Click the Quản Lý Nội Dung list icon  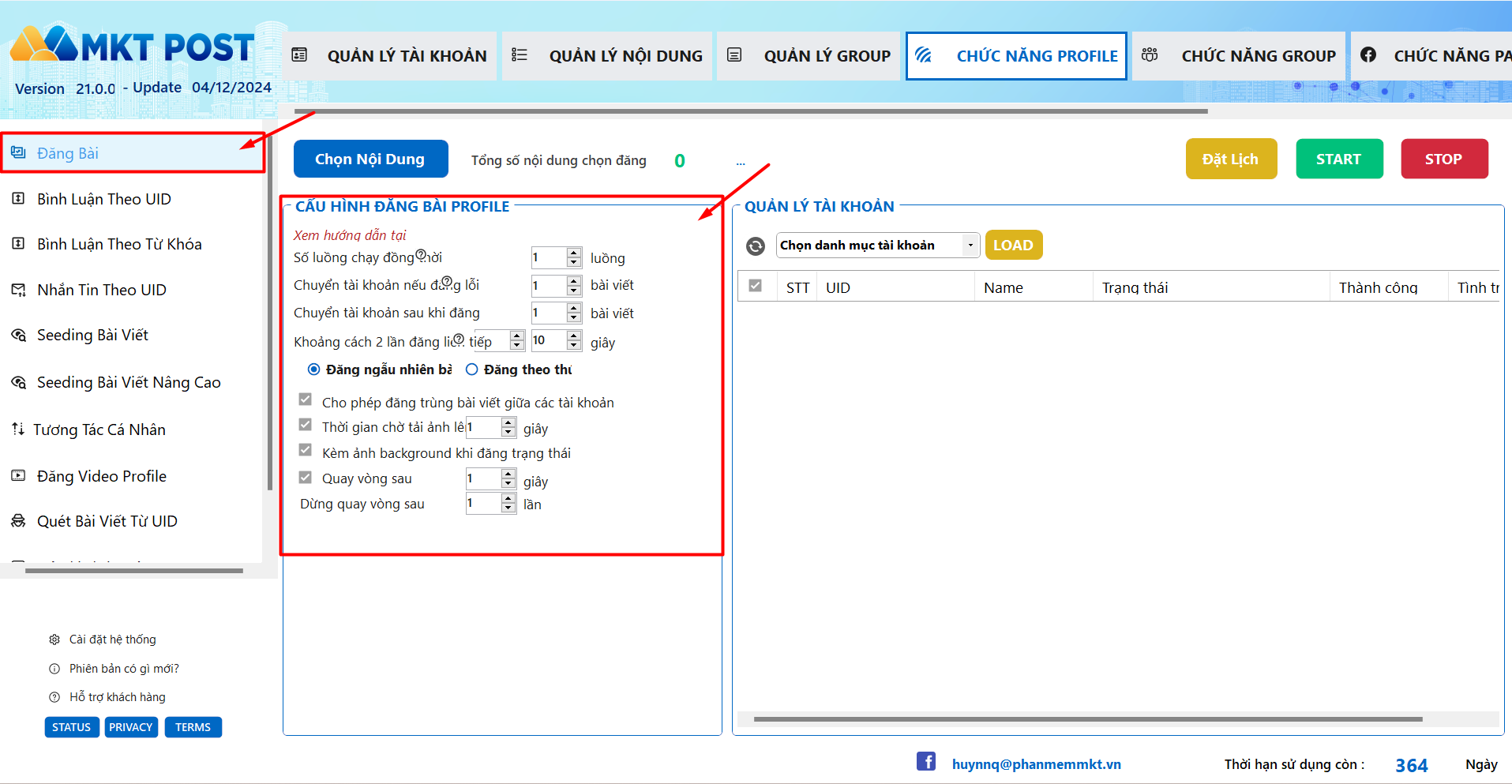coord(520,54)
